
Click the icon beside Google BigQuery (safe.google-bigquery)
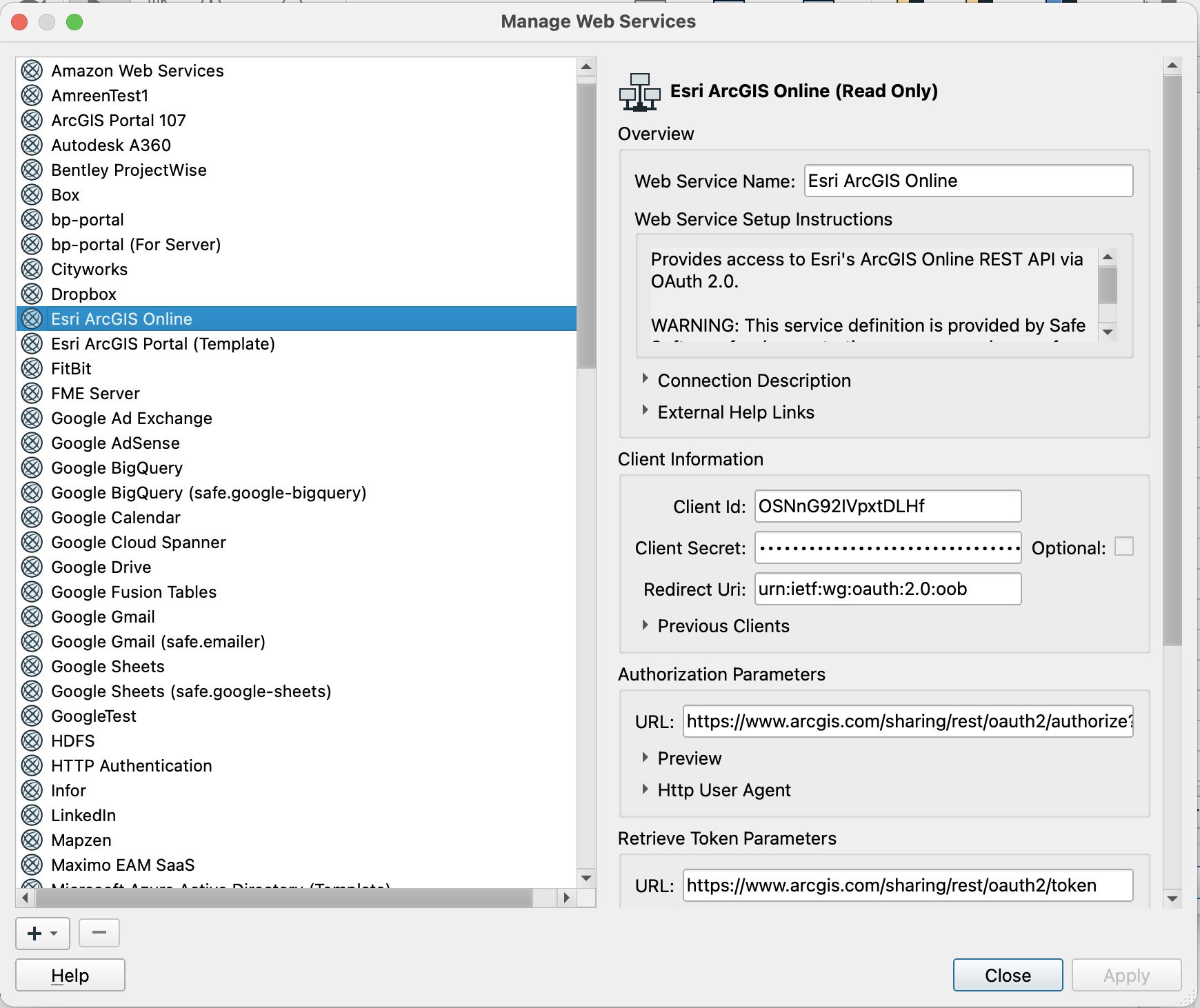pyautogui.click(x=32, y=492)
